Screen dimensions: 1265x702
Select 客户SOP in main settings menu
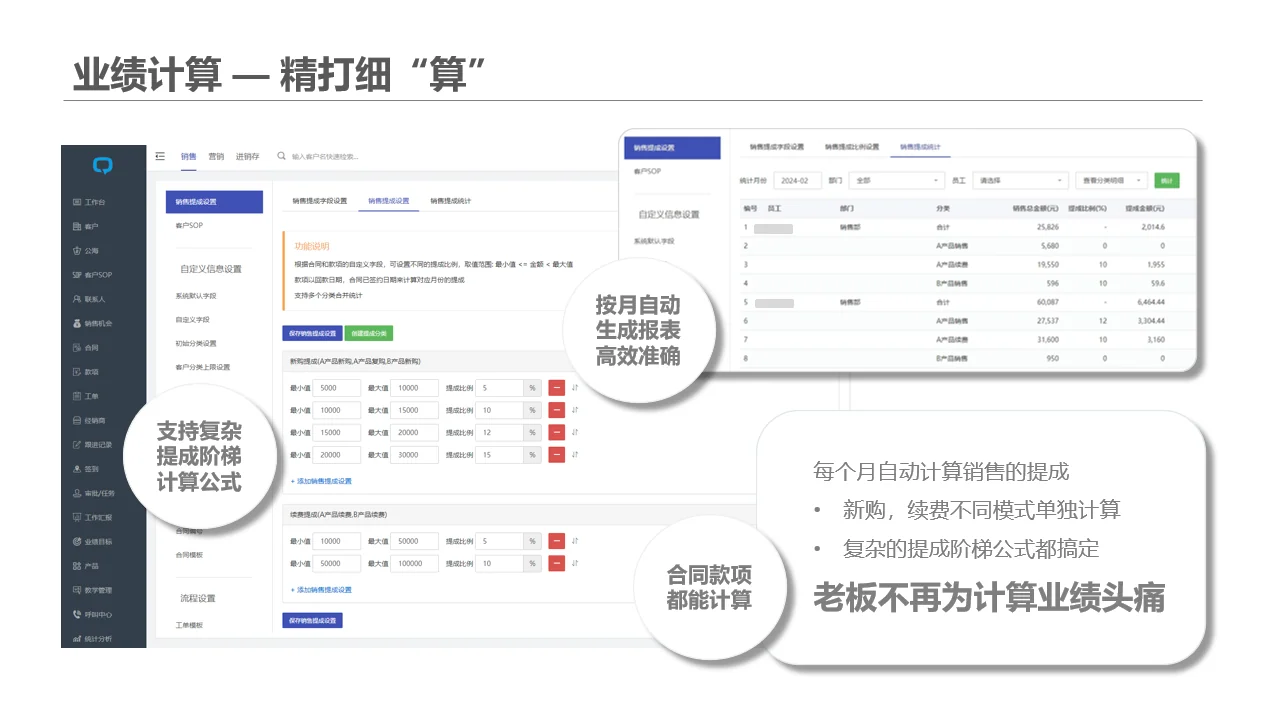pyautogui.click(x=189, y=225)
